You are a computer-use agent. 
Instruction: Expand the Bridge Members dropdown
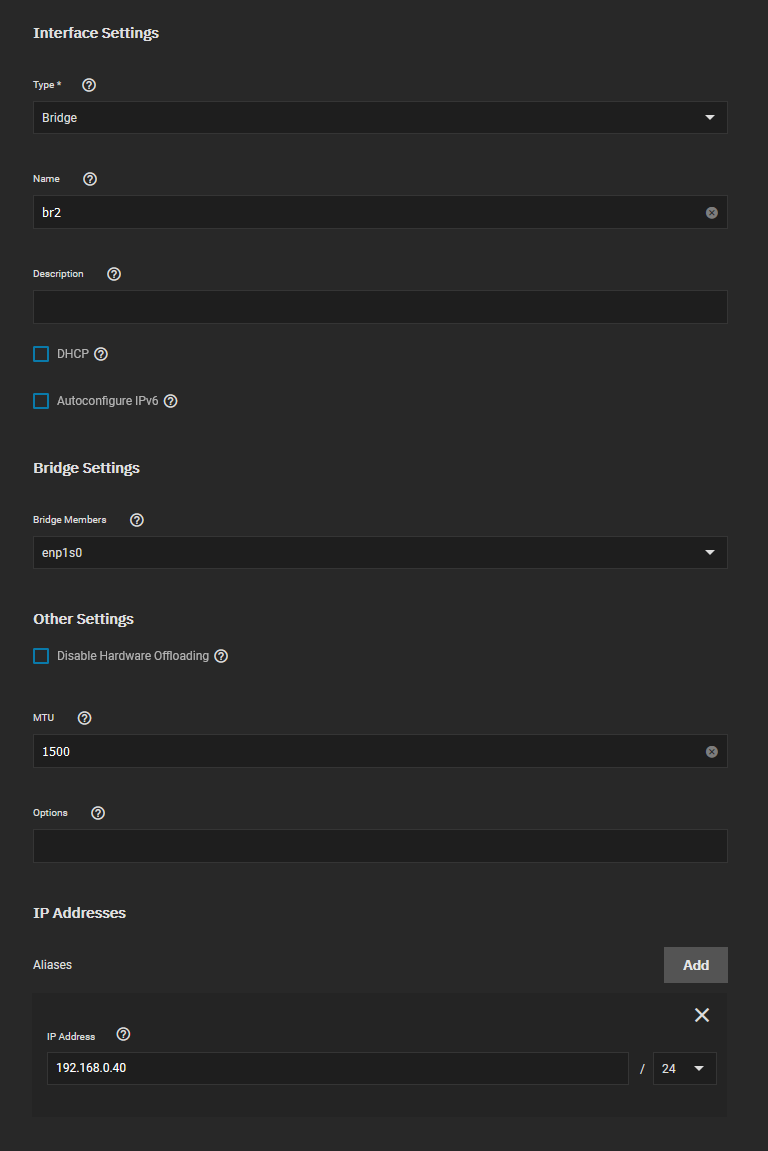[380, 552]
